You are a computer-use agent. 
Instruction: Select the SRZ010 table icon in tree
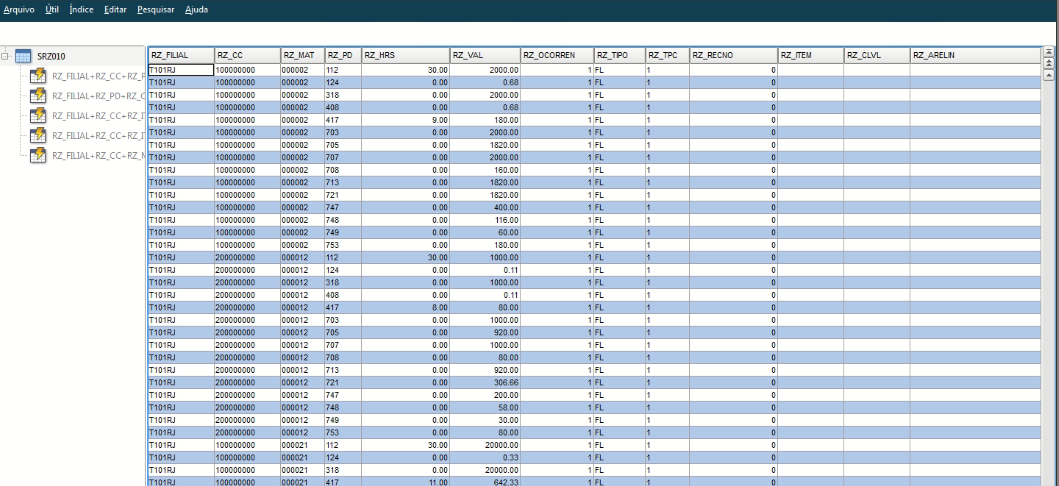tap(23, 56)
